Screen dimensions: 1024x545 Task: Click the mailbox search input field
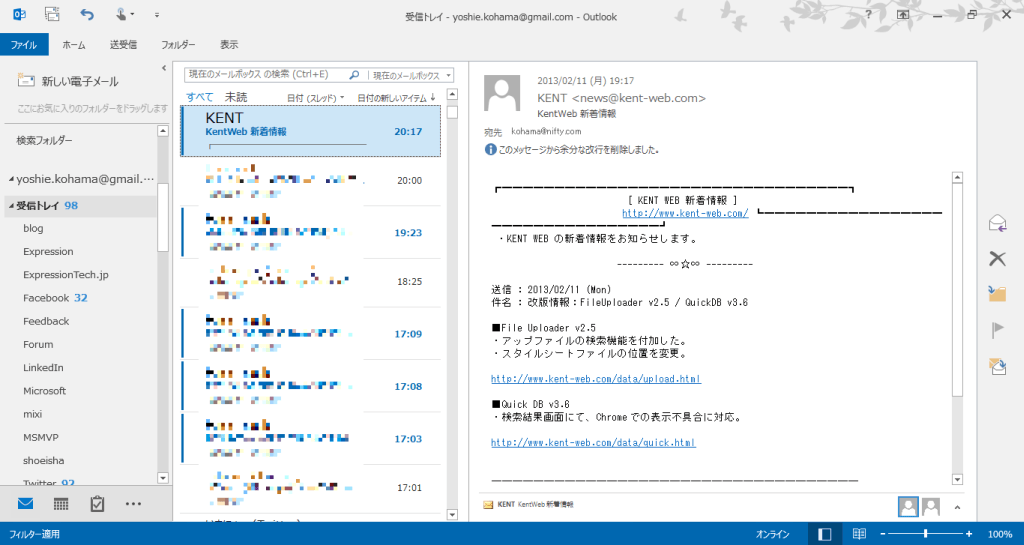(266, 75)
